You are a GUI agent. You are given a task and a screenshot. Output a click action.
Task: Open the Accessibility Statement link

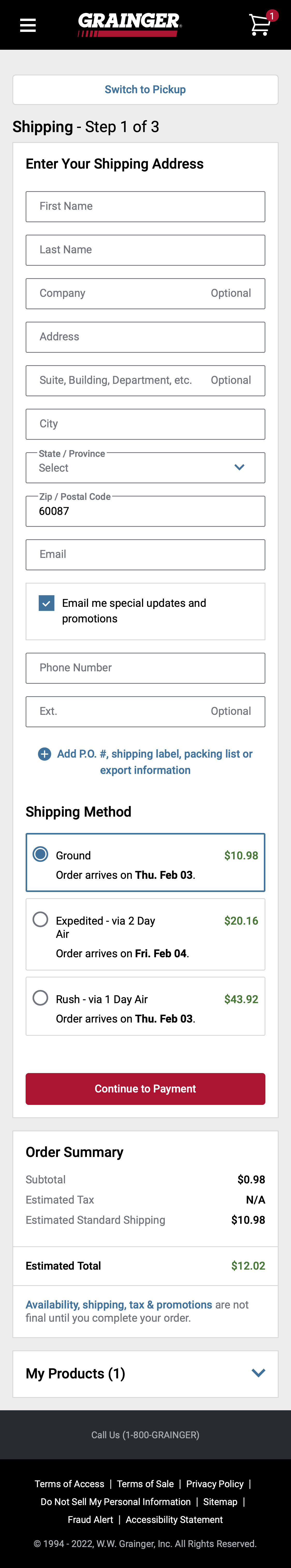pyautogui.click(x=174, y=1519)
